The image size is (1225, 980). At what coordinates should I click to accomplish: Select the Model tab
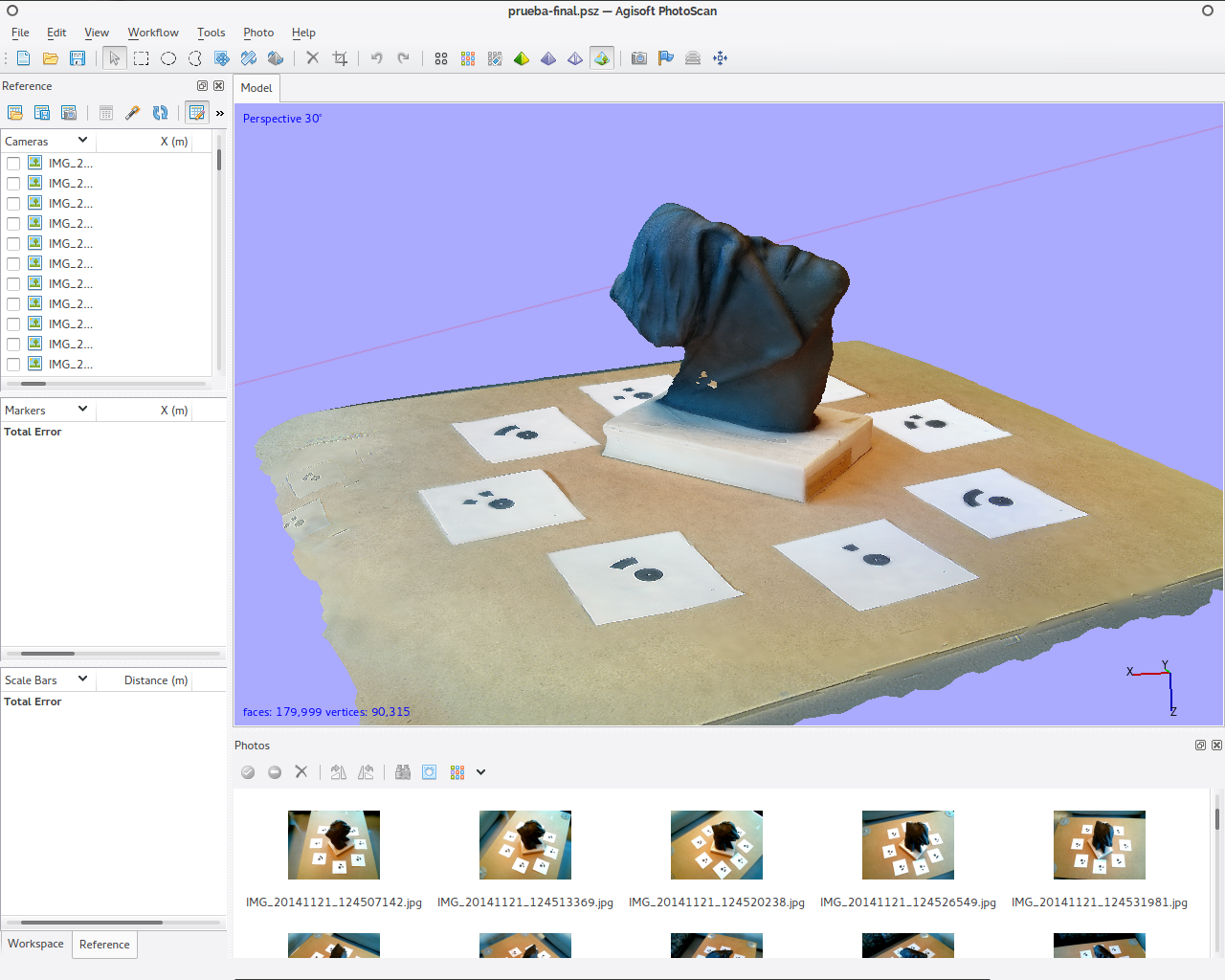tap(256, 88)
